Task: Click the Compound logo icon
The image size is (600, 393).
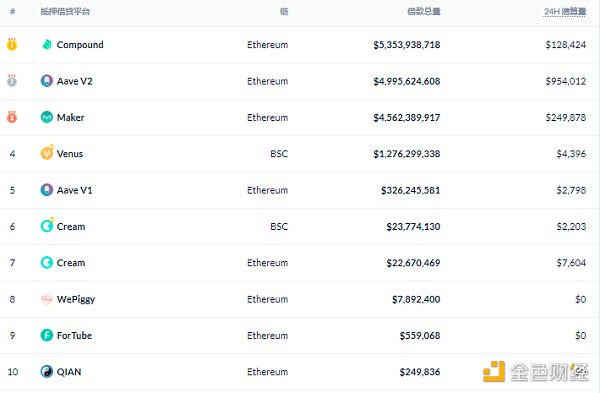Action: pyautogui.click(x=47, y=45)
